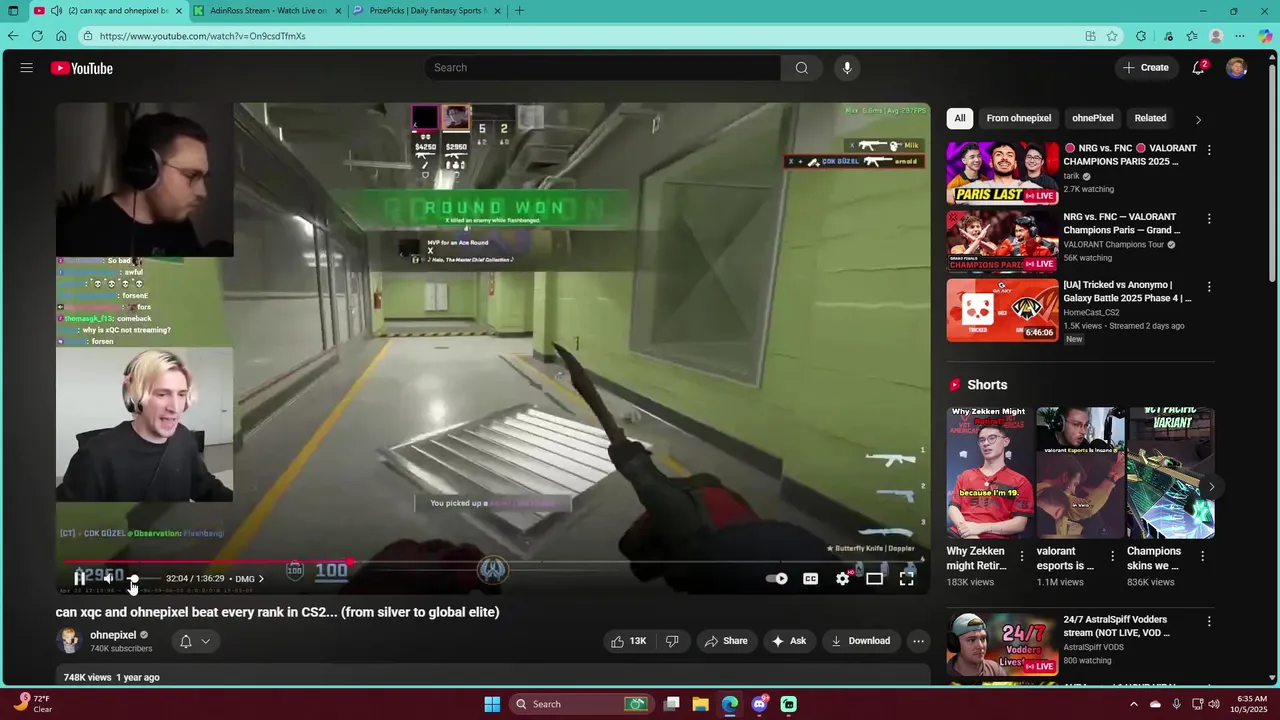Focus the YouTube search box
This screenshot has height=720, width=1280.
coord(604,68)
